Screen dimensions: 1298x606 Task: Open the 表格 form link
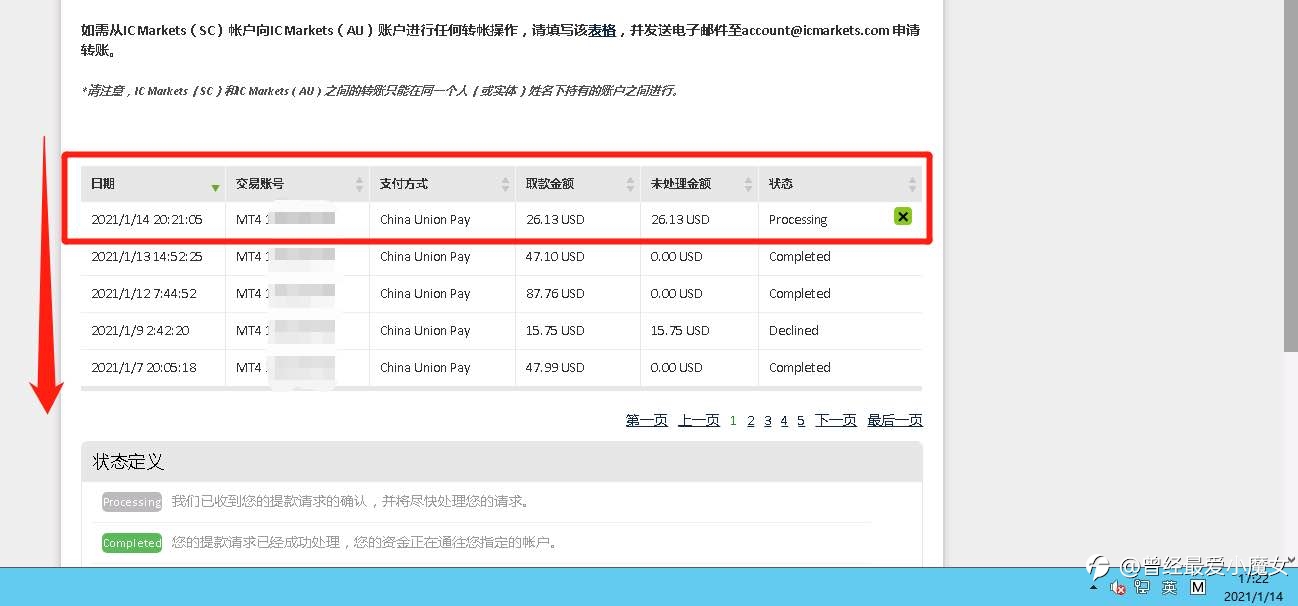pyautogui.click(x=602, y=30)
